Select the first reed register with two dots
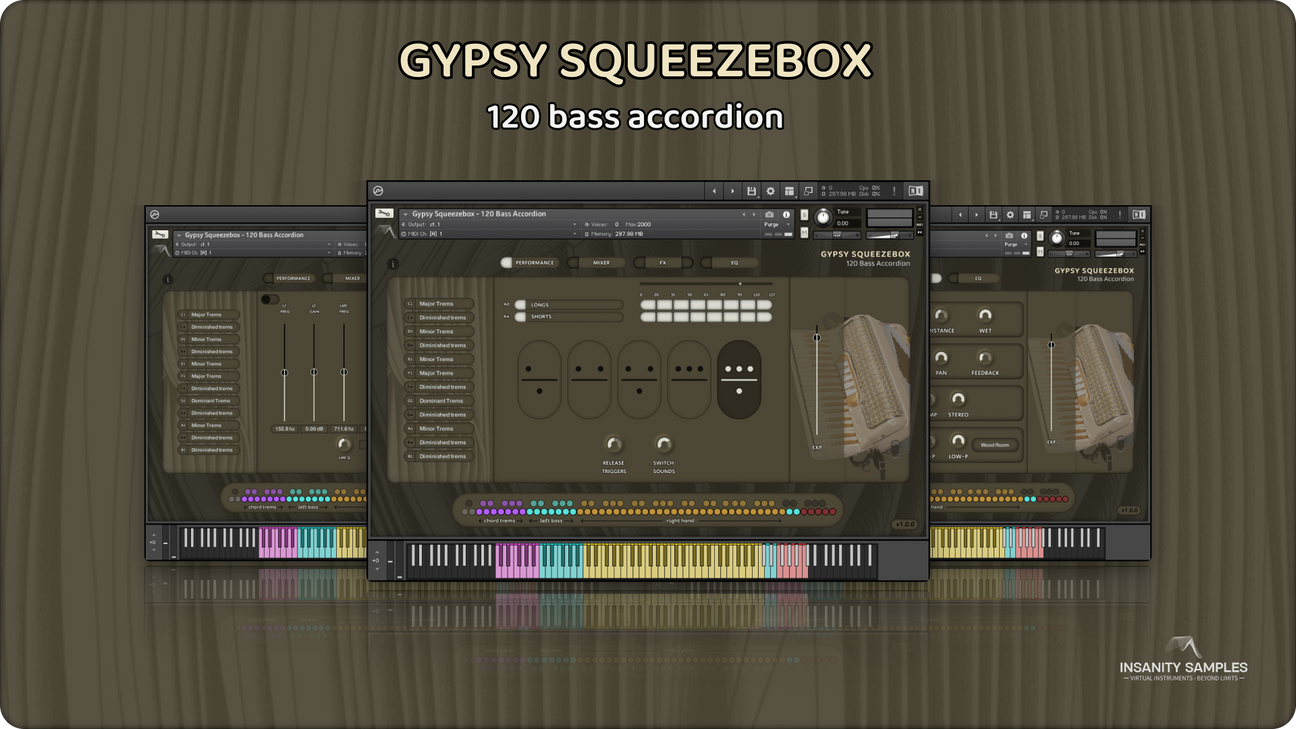This screenshot has width=1296, height=729. point(539,379)
